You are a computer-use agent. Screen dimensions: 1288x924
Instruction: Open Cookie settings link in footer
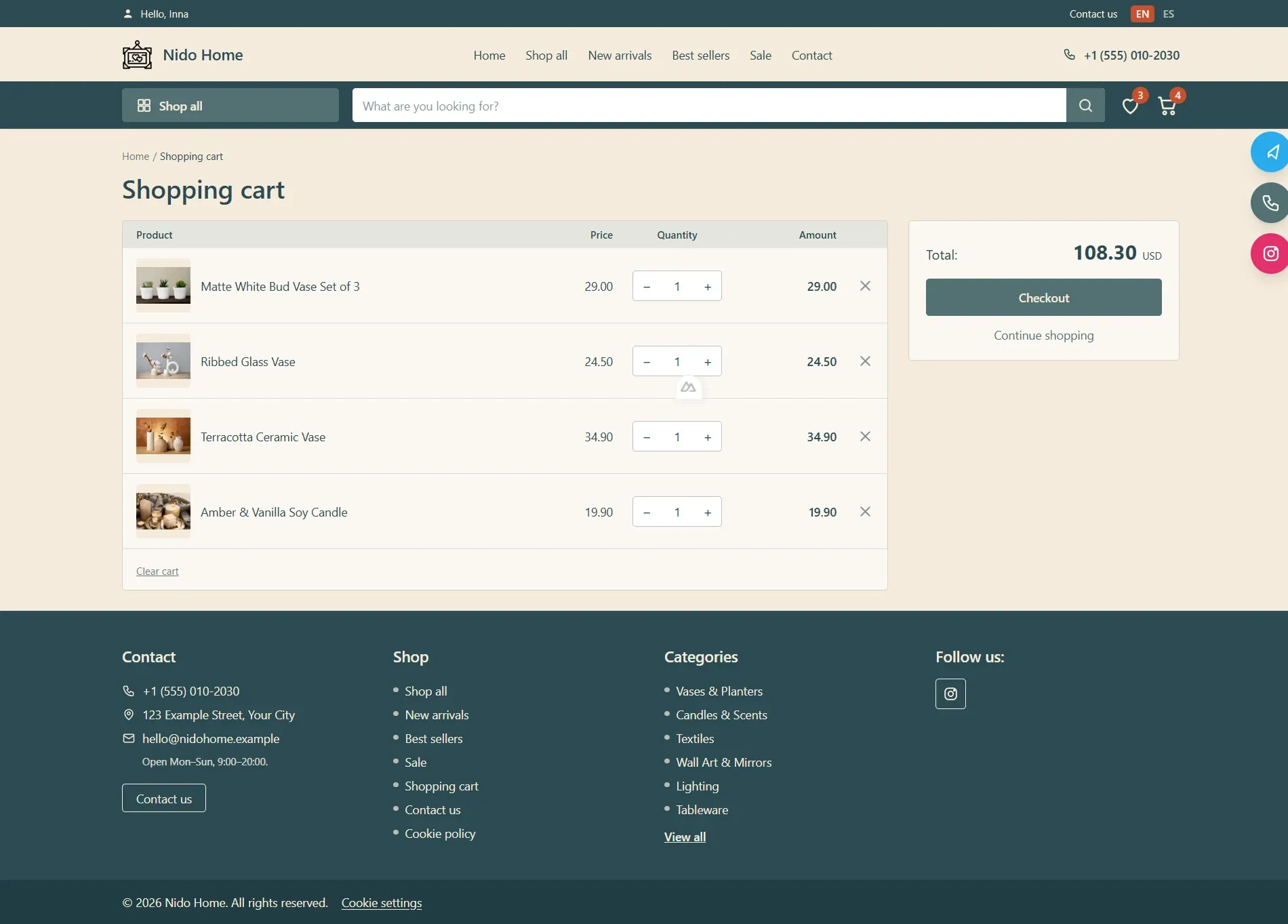382,902
